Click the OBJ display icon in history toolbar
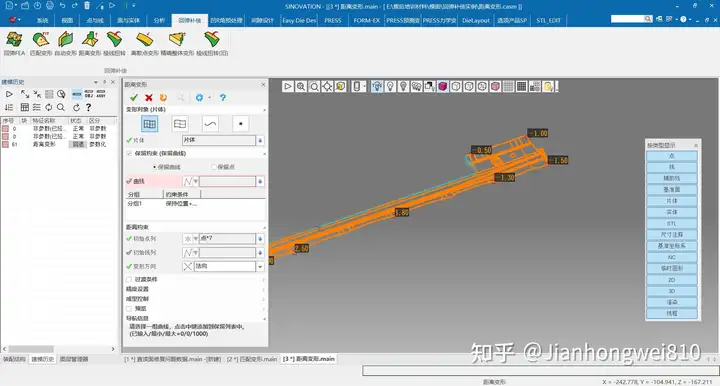The width and height of the screenshot is (720, 386). (x=89, y=94)
